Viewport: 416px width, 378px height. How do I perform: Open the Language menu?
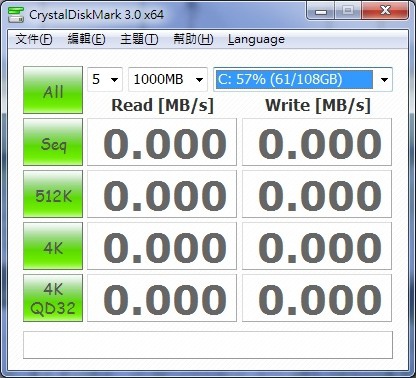coord(256,39)
